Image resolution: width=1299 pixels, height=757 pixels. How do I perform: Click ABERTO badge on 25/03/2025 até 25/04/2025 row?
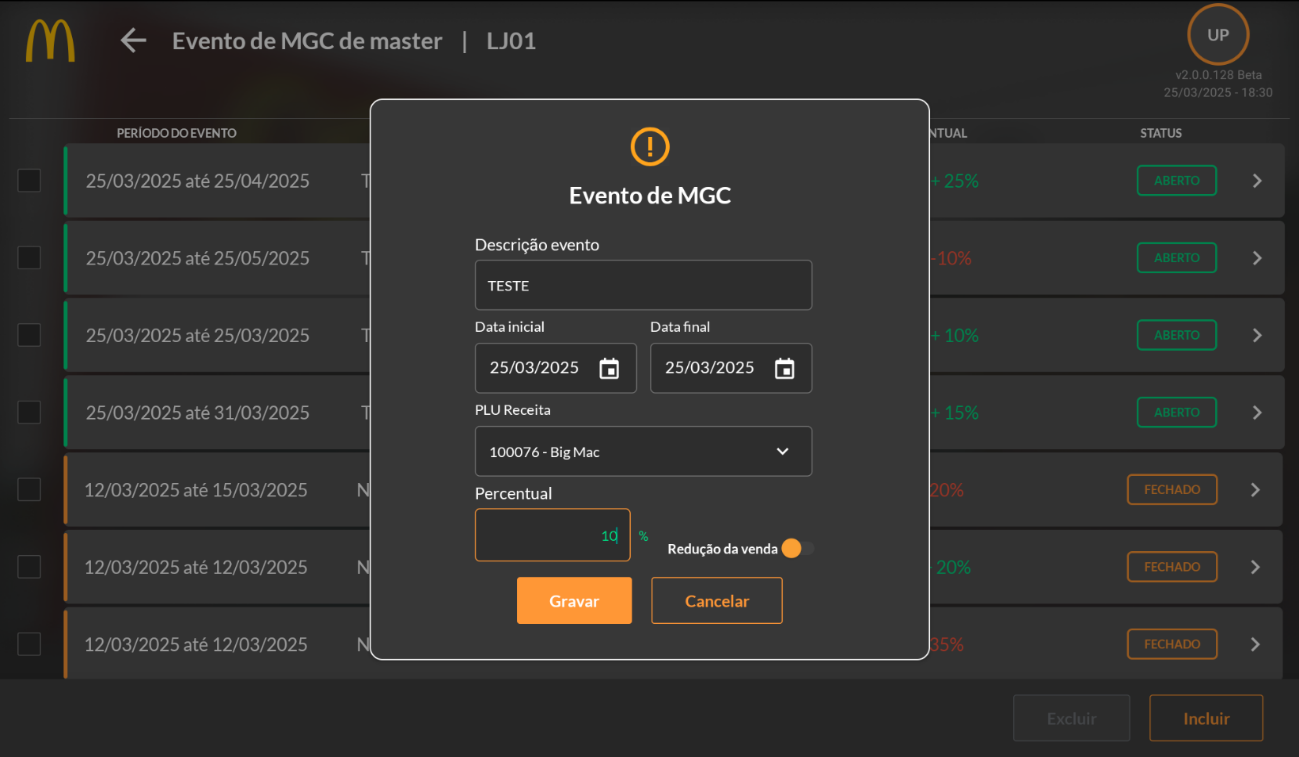click(x=1177, y=181)
